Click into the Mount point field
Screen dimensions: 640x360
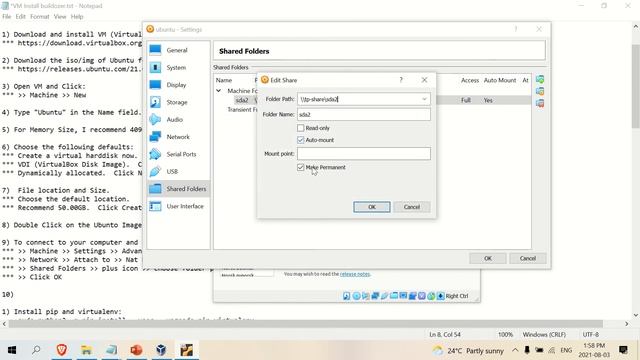[x=364, y=154]
